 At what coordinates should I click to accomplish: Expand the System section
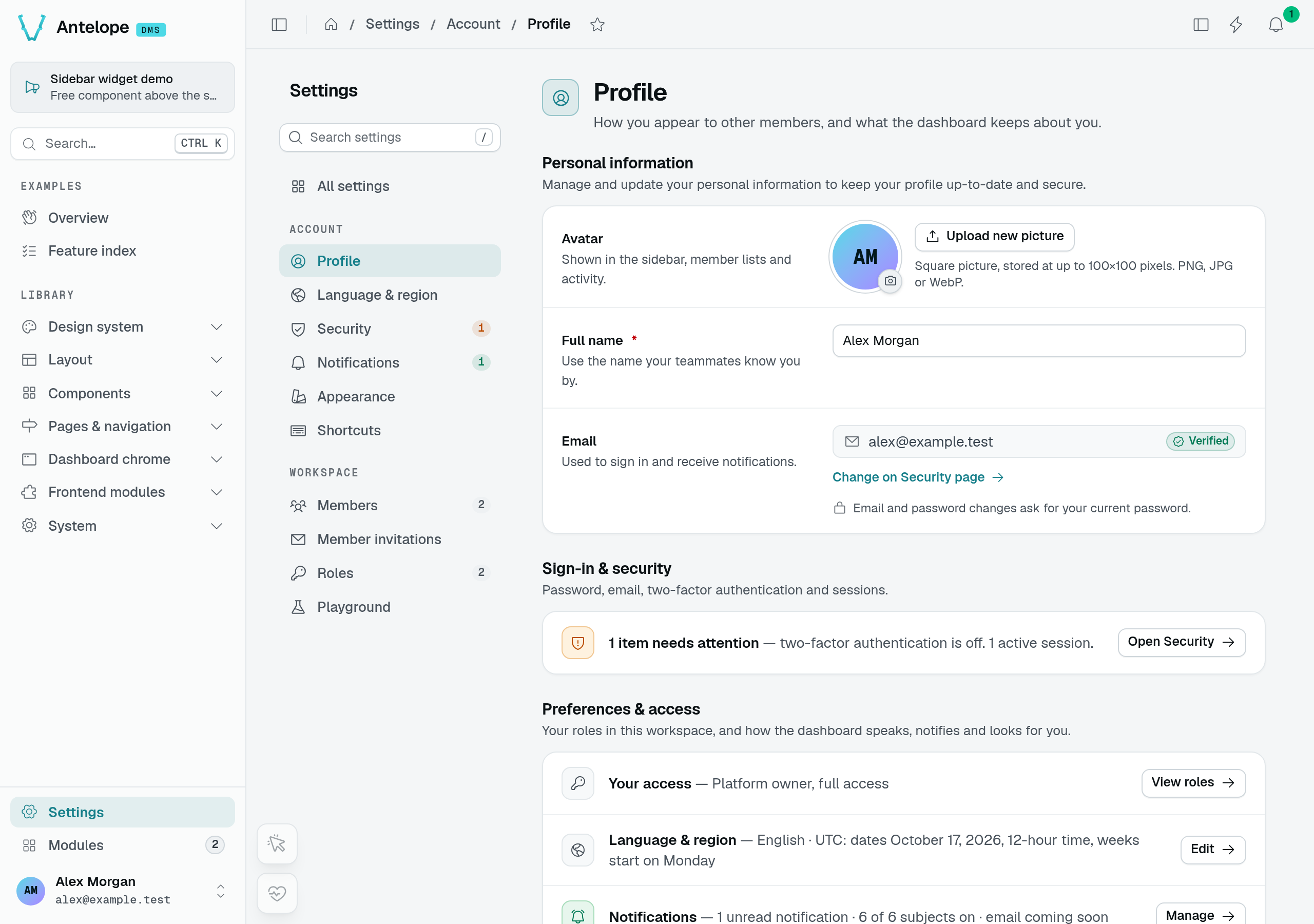click(x=123, y=526)
